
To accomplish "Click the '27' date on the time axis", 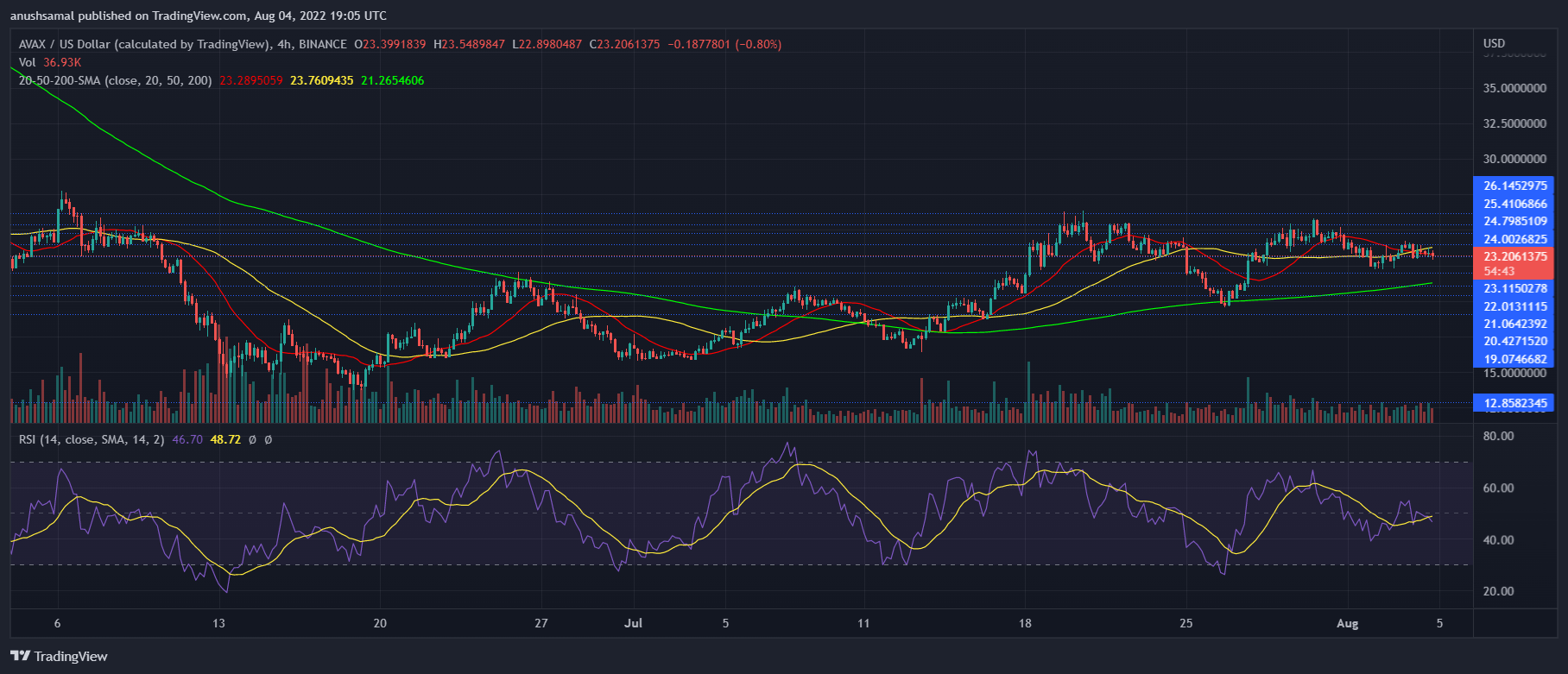I will 541,623.
